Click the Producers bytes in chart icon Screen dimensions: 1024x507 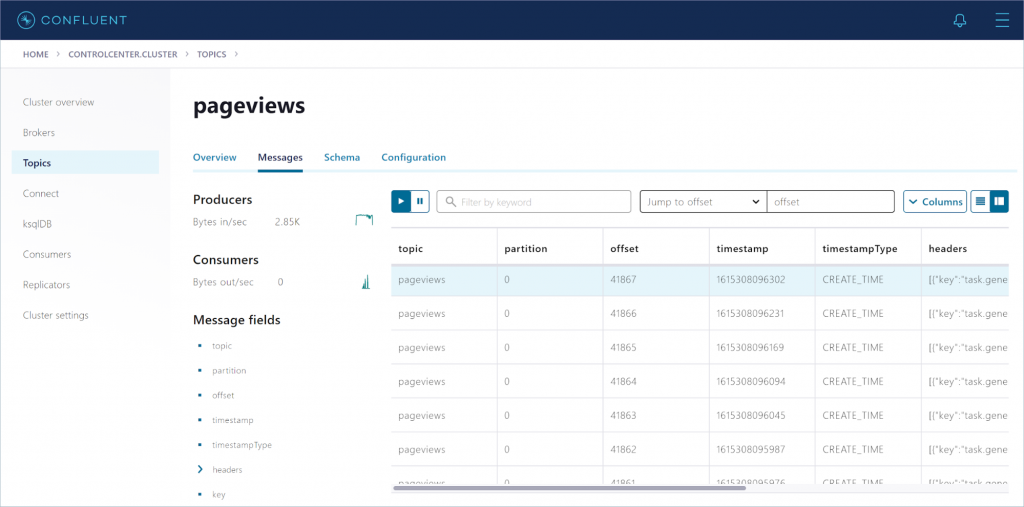[x=364, y=220]
